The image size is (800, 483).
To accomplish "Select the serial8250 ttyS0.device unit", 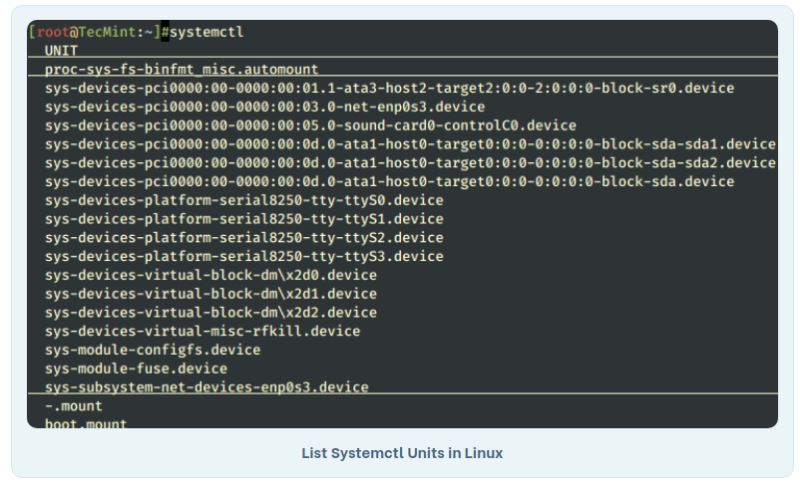I will [243, 200].
